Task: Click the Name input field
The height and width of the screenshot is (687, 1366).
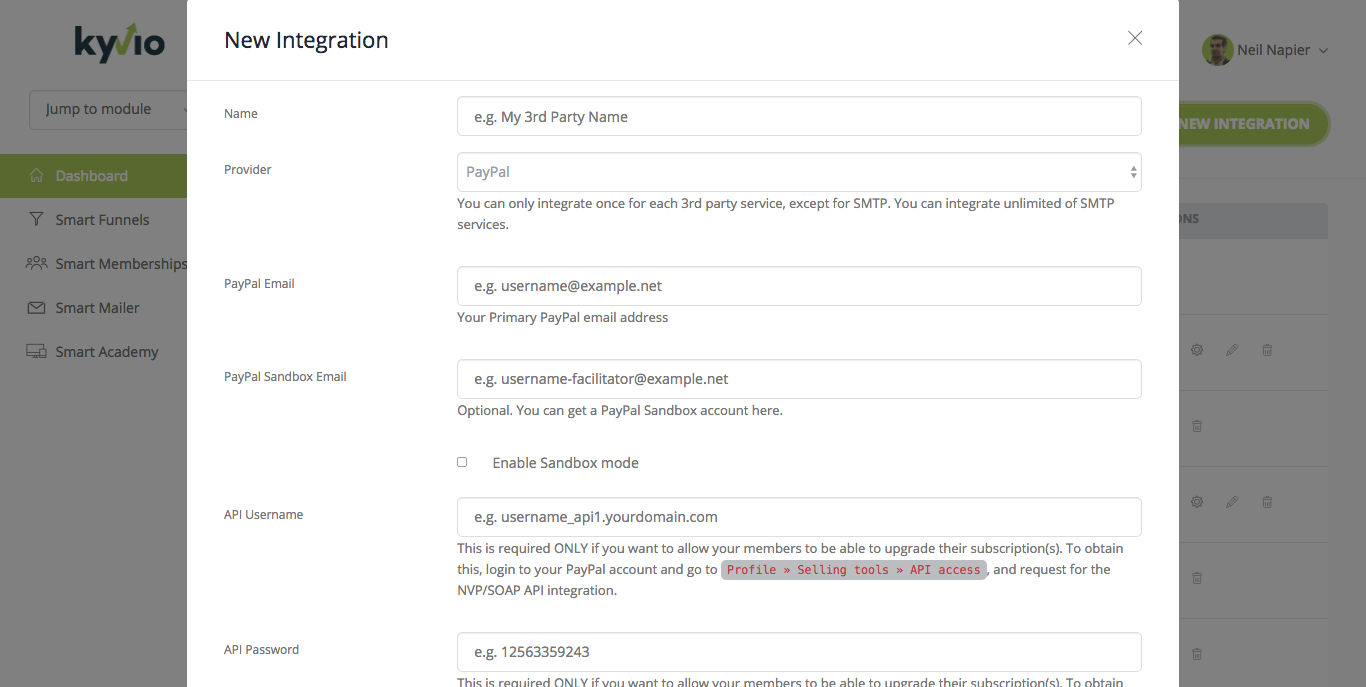Action: [x=799, y=116]
